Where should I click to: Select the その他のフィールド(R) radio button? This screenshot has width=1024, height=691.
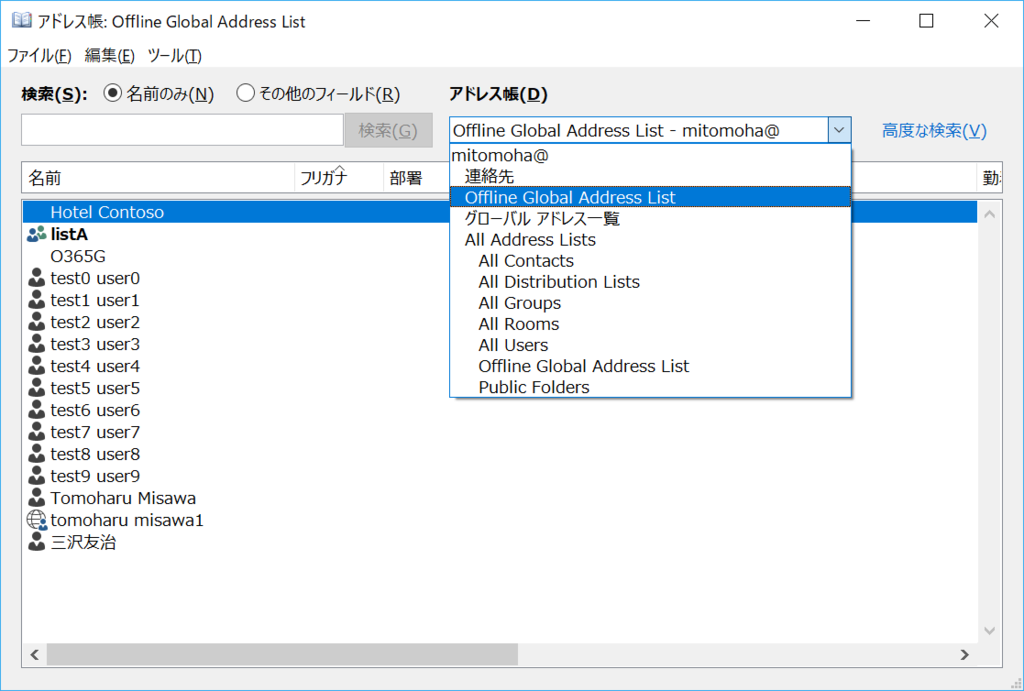(x=245, y=94)
